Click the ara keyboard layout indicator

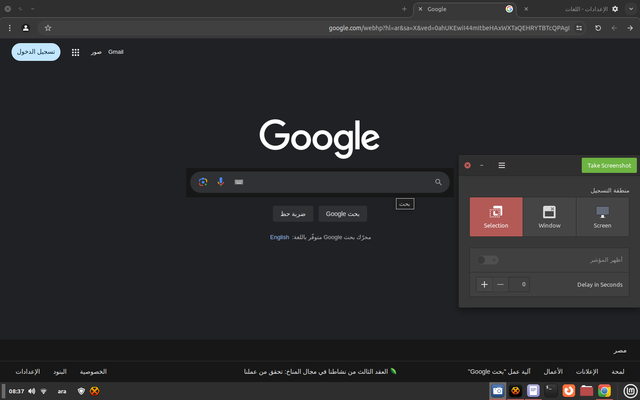tap(62, 391)
